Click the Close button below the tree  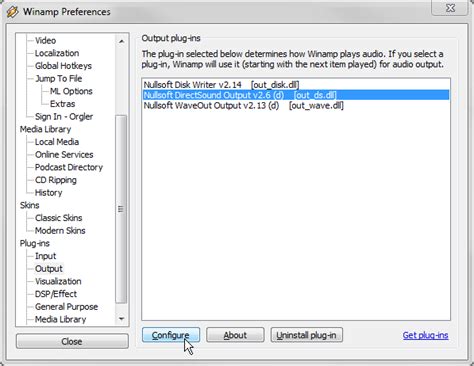tap(72, 341)
